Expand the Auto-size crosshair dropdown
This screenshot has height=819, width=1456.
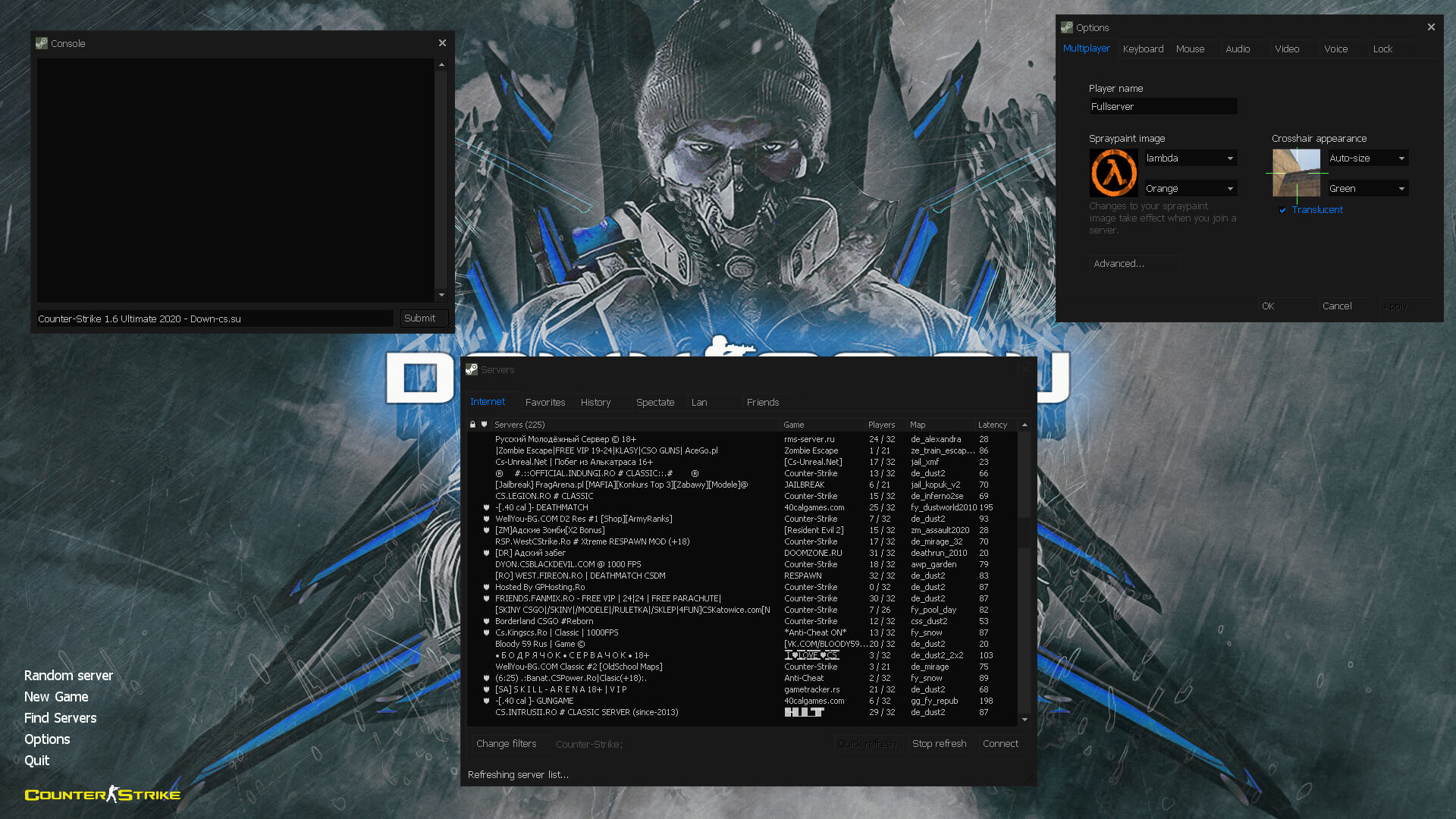click(x=1368, y=158)
